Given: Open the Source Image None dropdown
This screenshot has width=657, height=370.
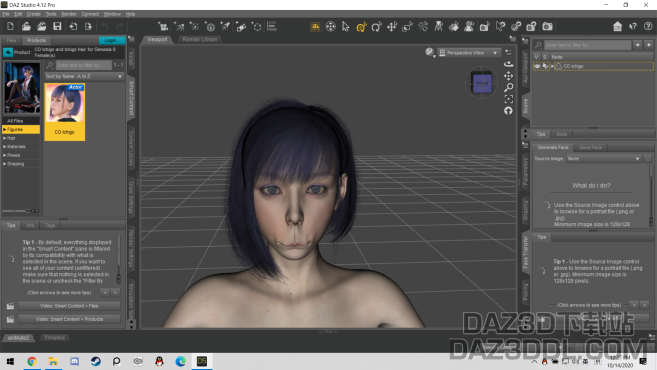Looking at the screenshot, I should point(604,158).
